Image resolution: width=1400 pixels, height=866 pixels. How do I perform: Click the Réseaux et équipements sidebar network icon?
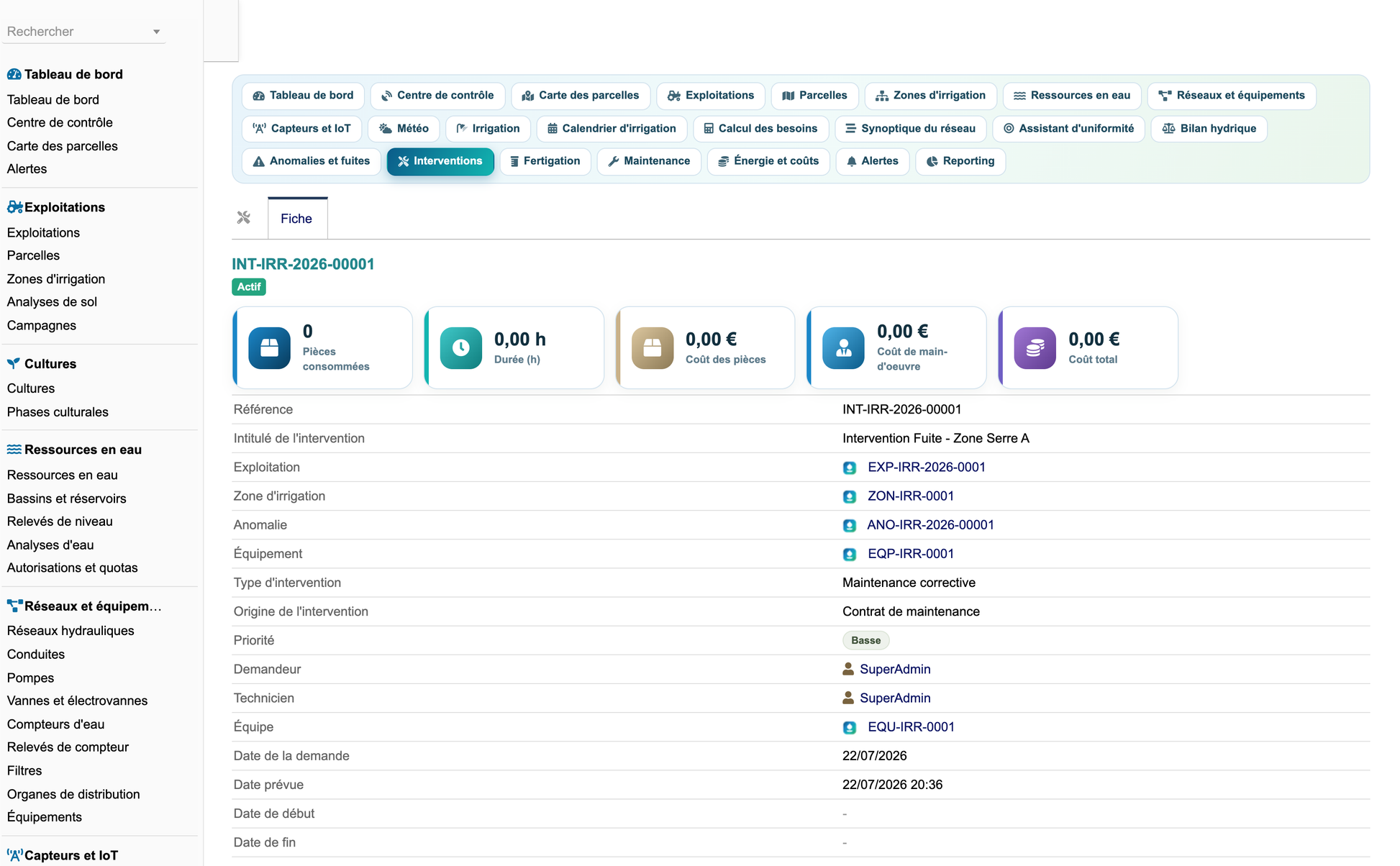coord(15,606)
